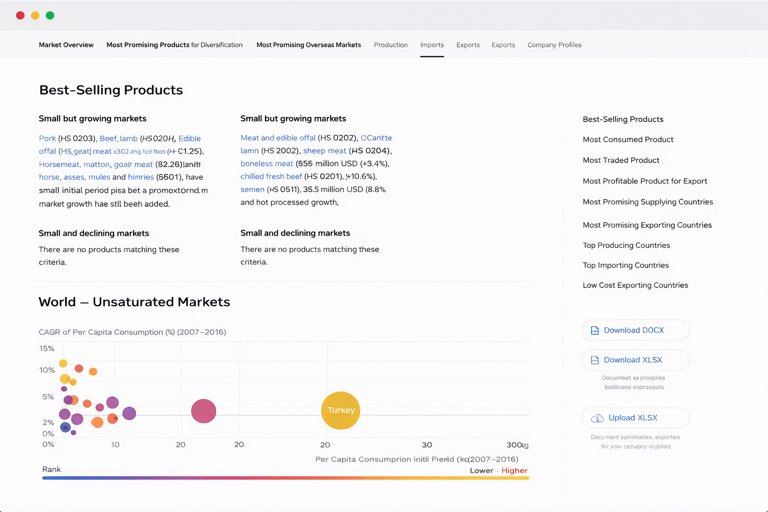This screenshot has width=768, height=512.
Task: Open the Company Profiles tab
Action: (554, 45)
